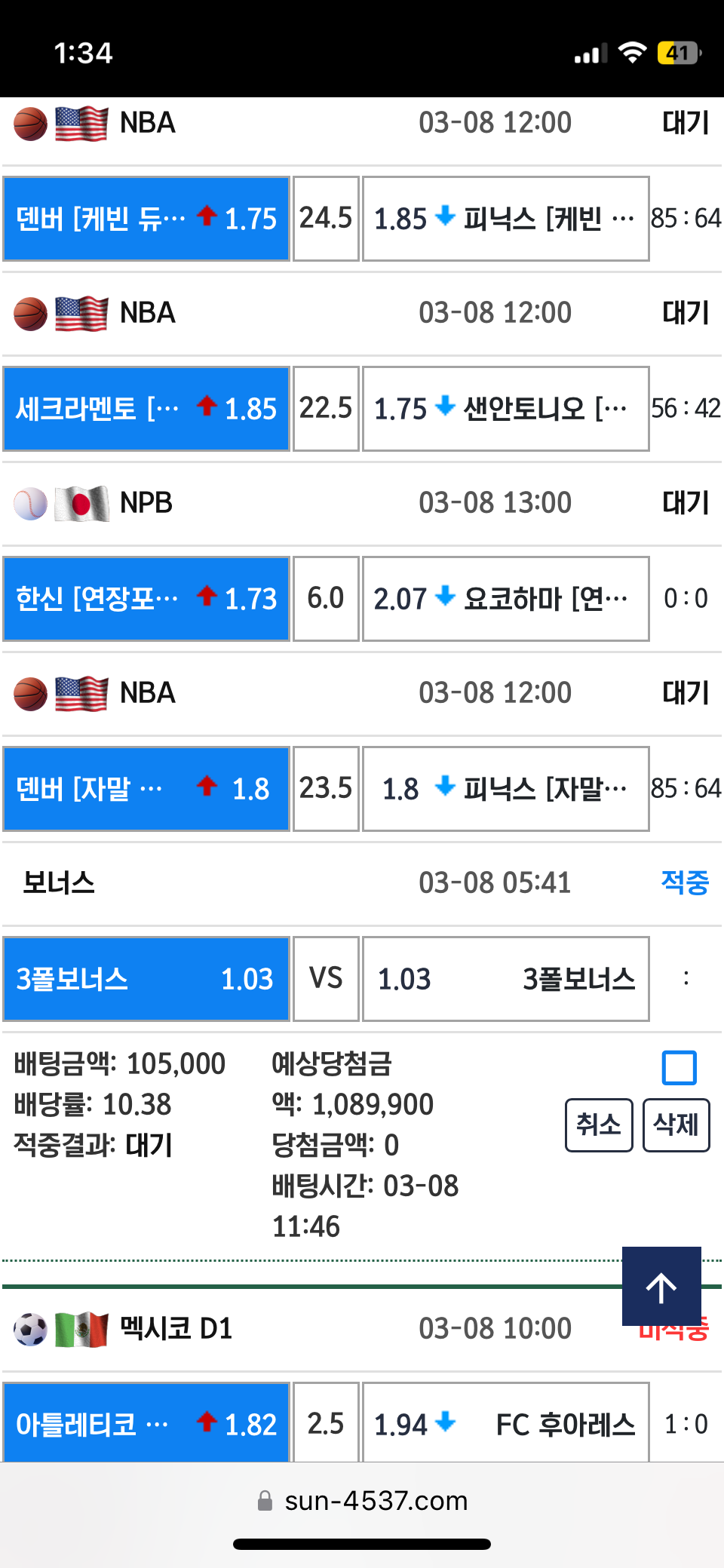Select 덴버 [케빈 듀… bet at 1.75
The image size is (724, 1568).
point(146,219)
